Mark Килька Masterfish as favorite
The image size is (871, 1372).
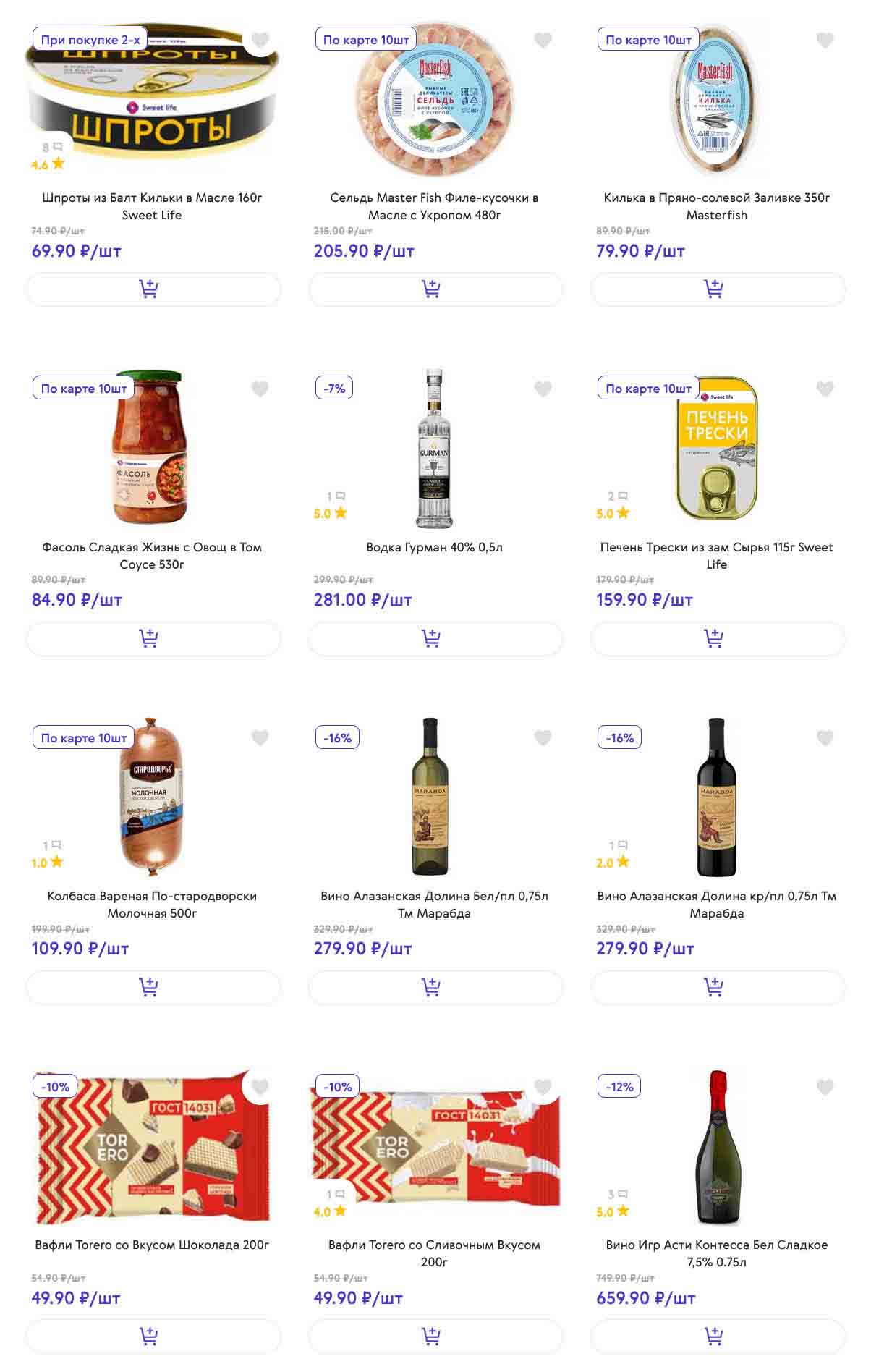[x=825, y=41]
